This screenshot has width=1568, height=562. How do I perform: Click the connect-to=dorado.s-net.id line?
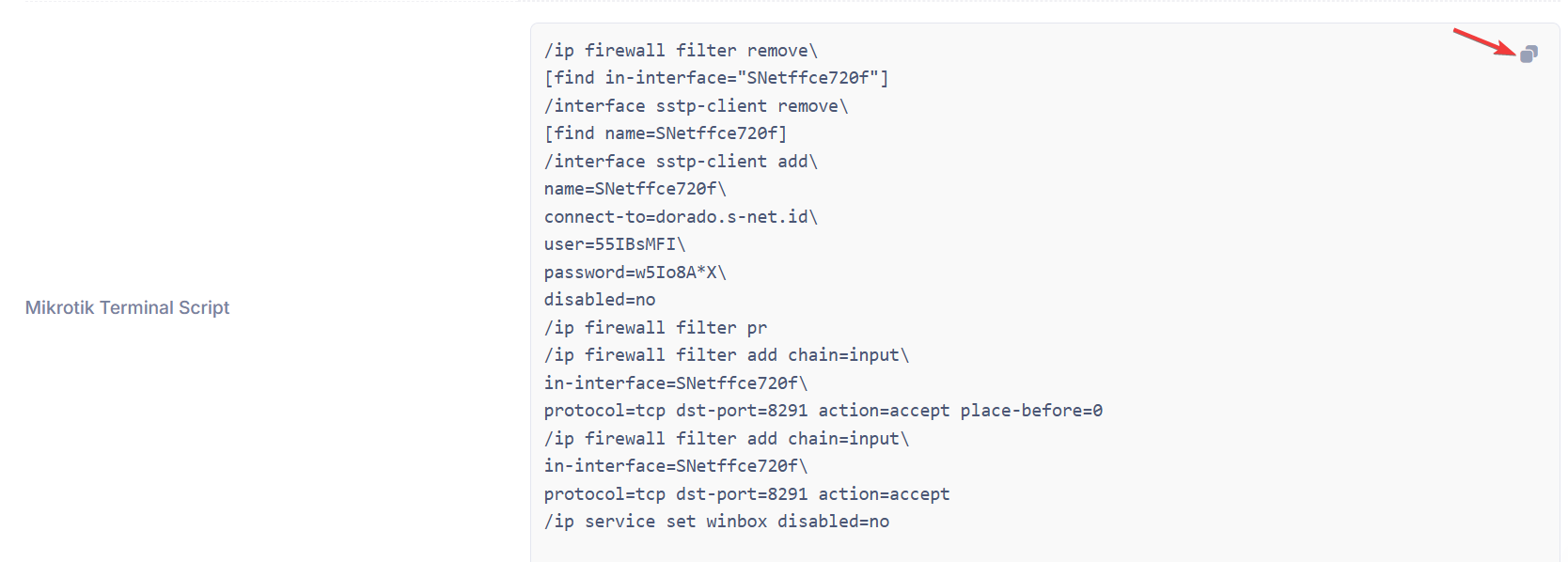click(681, 217)
